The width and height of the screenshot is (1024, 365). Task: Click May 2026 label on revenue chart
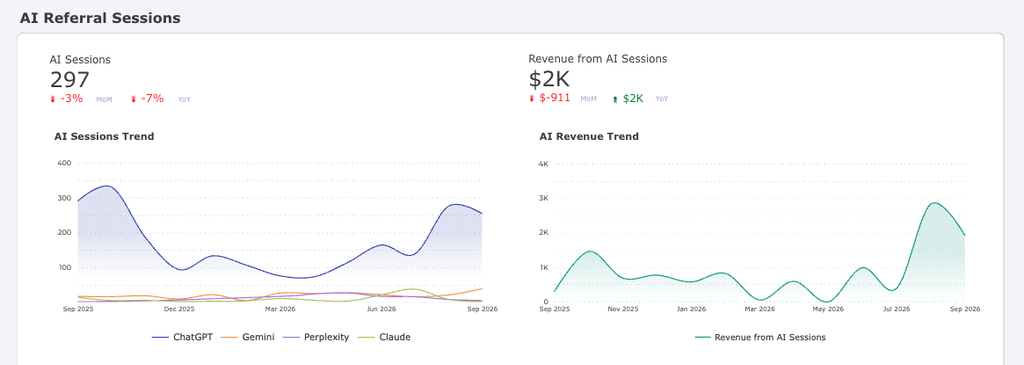click(828, 309)
